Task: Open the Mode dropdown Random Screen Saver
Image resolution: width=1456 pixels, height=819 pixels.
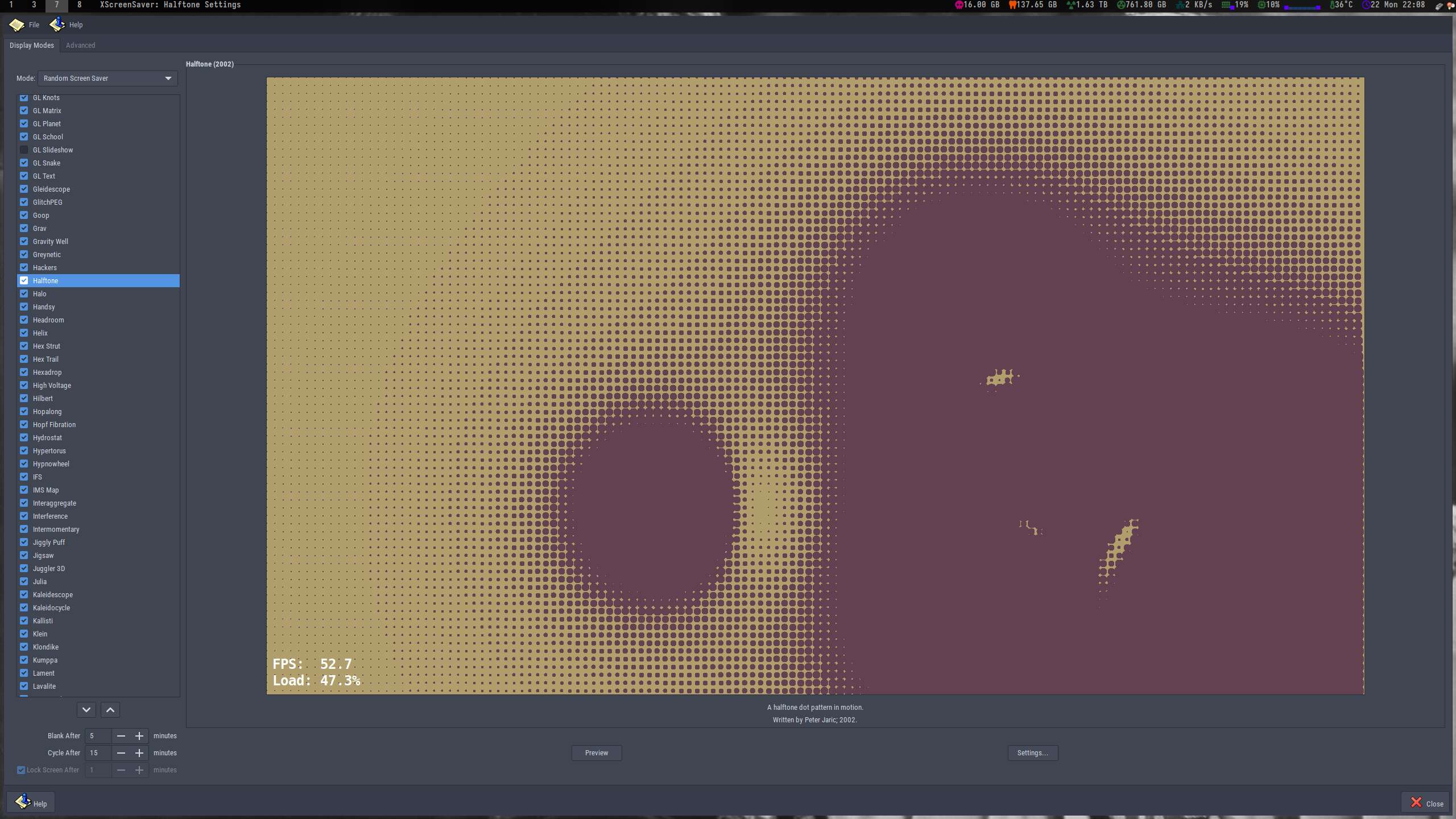Action: pos(107,78)
